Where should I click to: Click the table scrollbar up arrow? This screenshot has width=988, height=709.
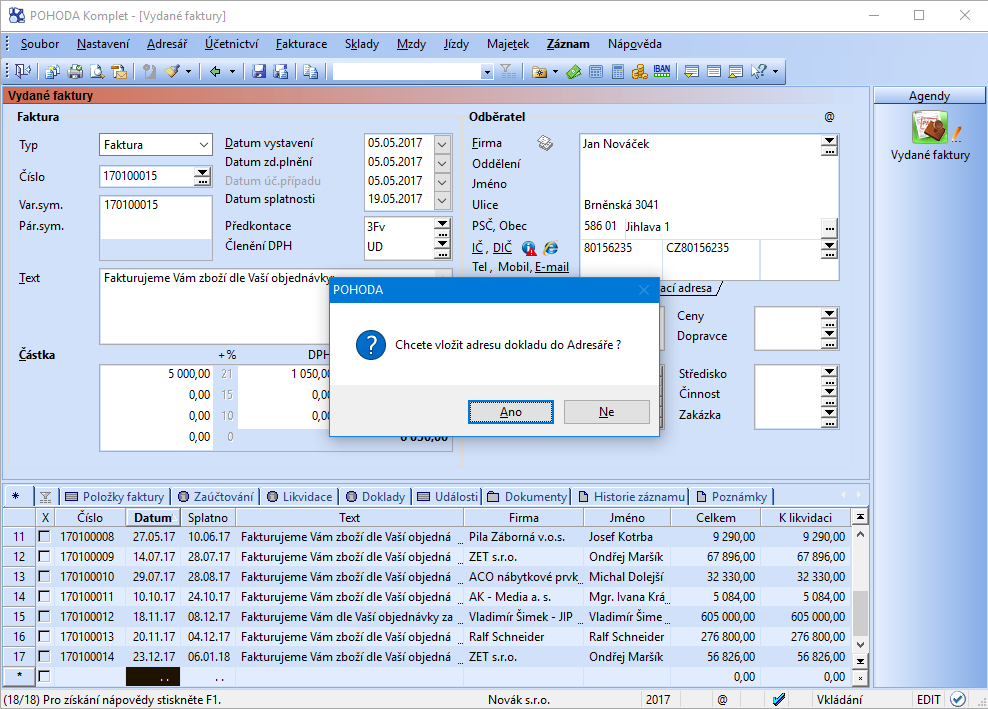pyautogui.click(x=860, y=535)
